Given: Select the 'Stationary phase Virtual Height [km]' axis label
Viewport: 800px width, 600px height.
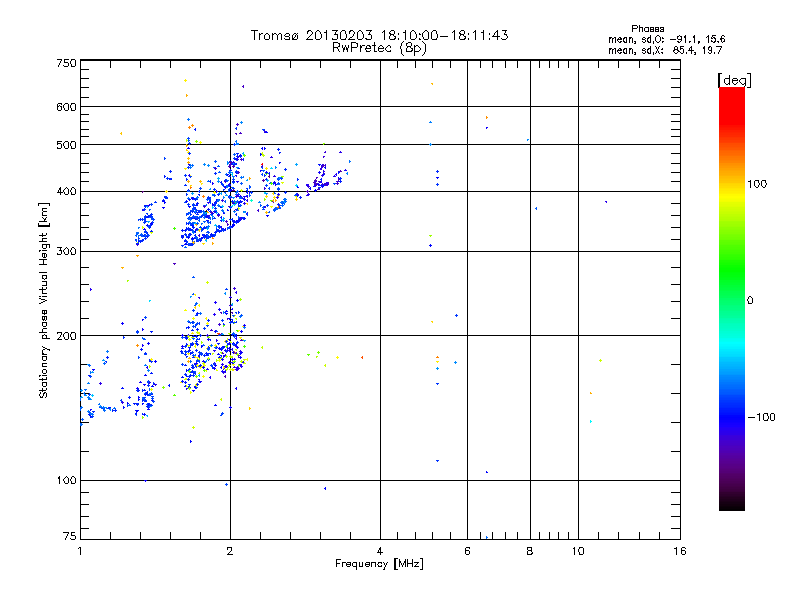Looking at the screenshot, I should (44, 300).
